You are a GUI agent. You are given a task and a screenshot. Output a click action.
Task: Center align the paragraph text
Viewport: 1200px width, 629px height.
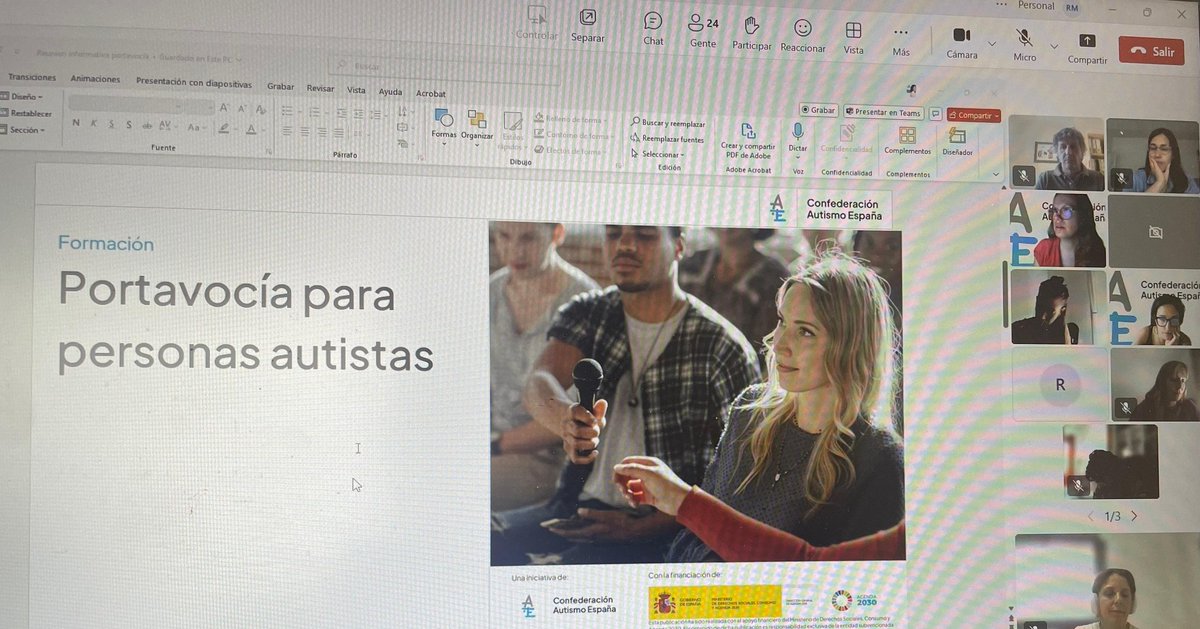pos(305,131)
